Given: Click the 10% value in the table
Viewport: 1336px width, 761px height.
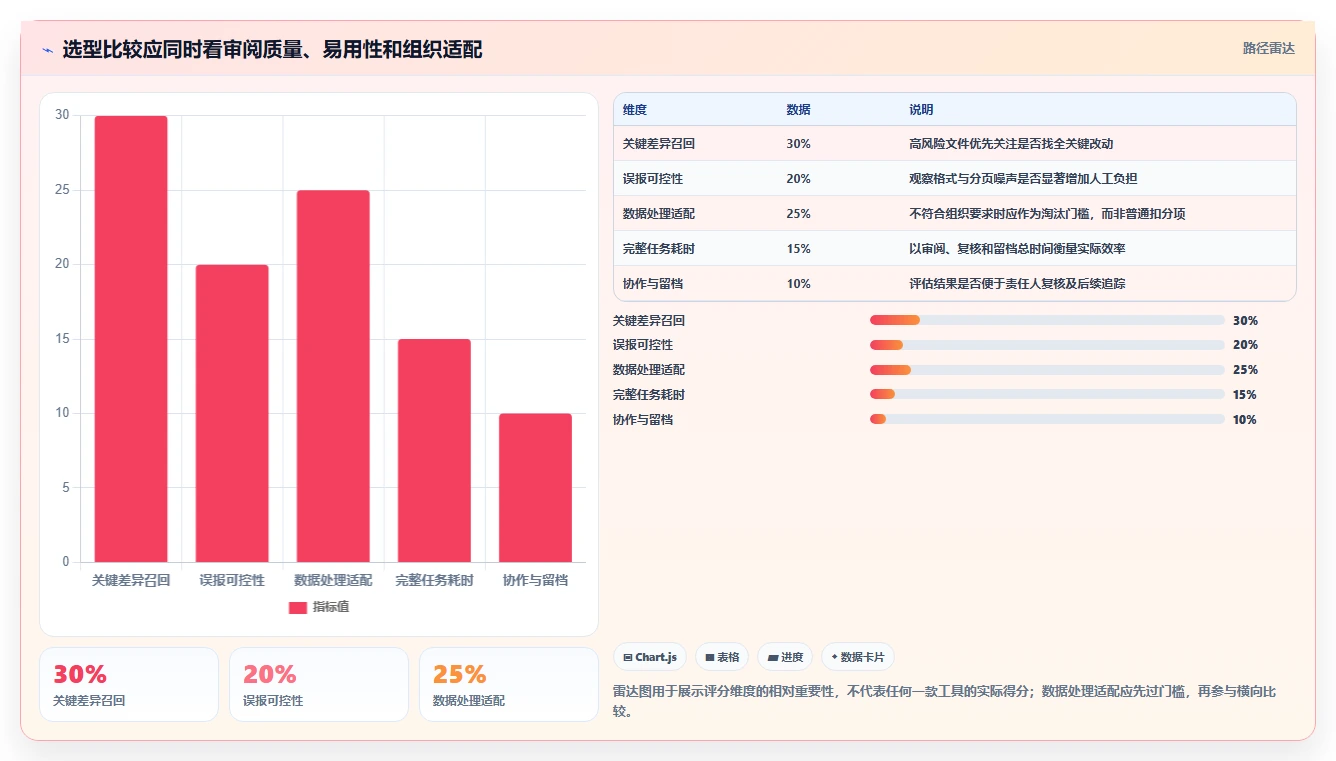Looking at the screenshot, I should (x=798, y=284).
